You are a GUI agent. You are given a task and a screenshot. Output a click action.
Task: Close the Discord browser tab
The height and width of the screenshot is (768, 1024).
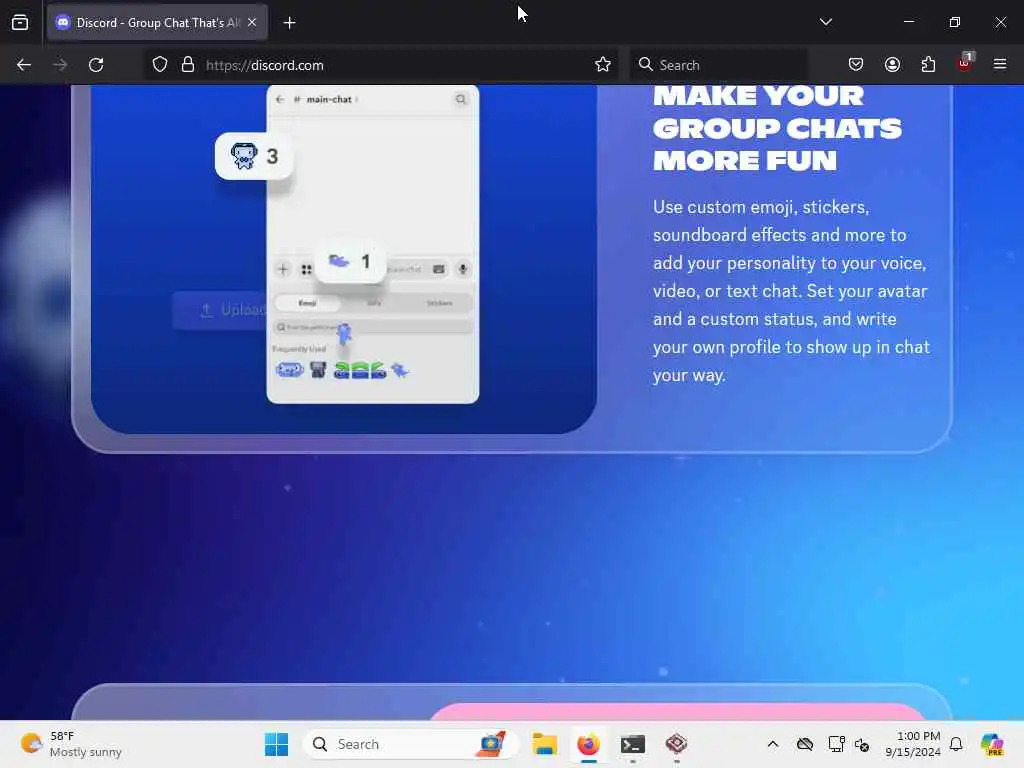tap(252, 22)
